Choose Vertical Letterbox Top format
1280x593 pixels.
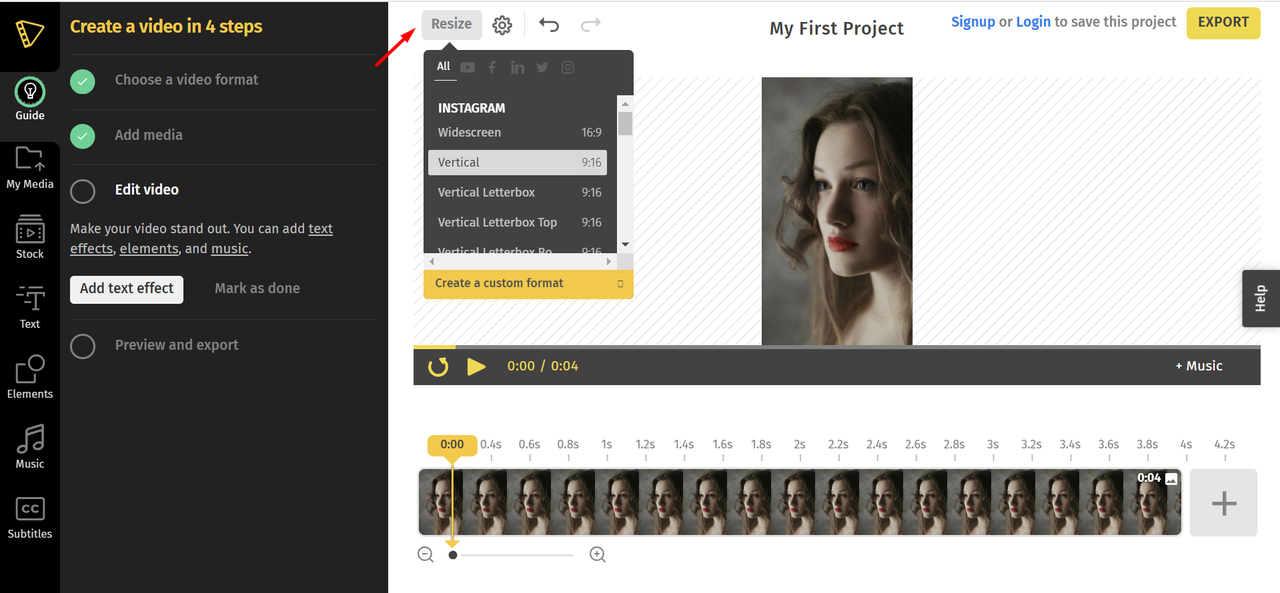[517, 222]
